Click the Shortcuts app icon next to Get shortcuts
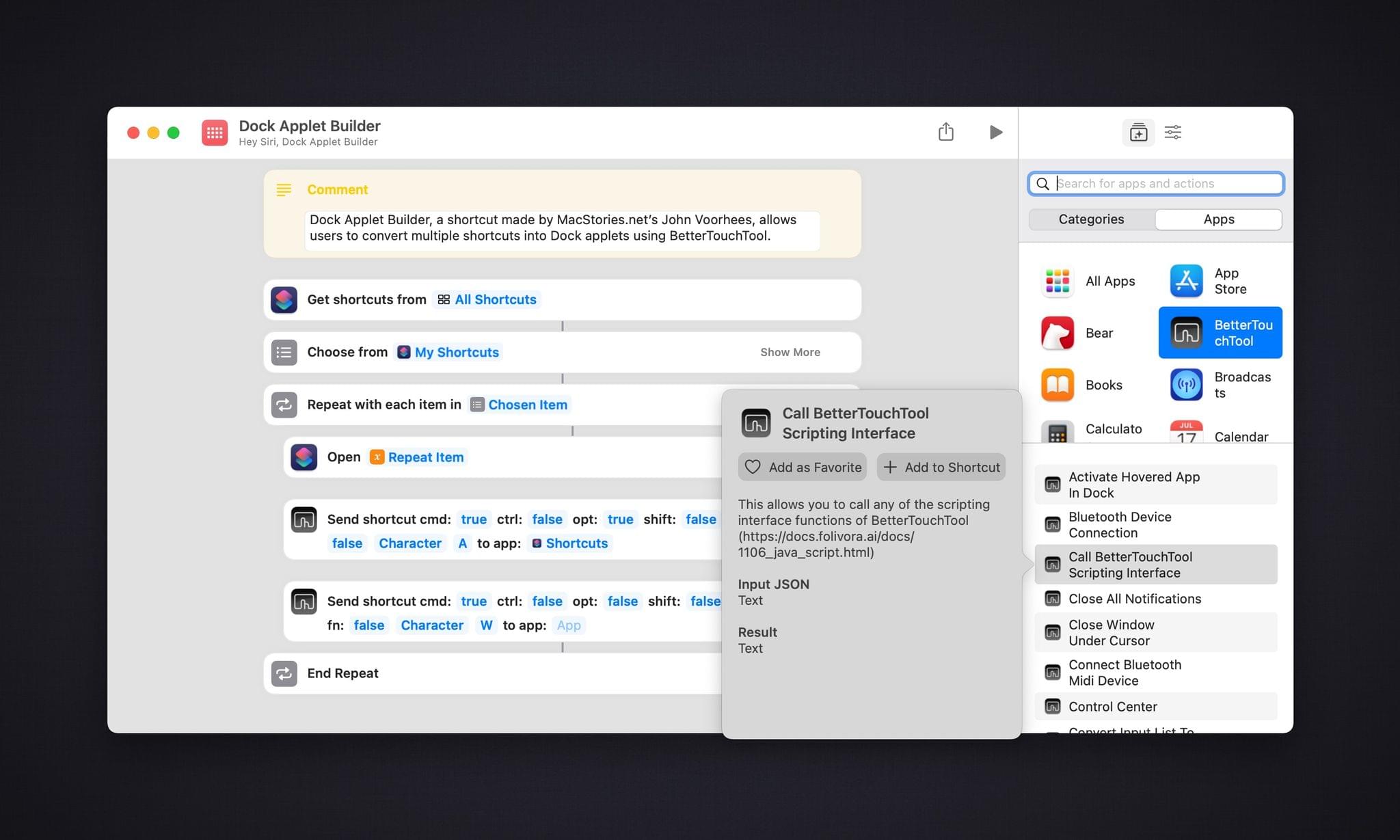1400x840 pixels. click(x=285, y=299)
